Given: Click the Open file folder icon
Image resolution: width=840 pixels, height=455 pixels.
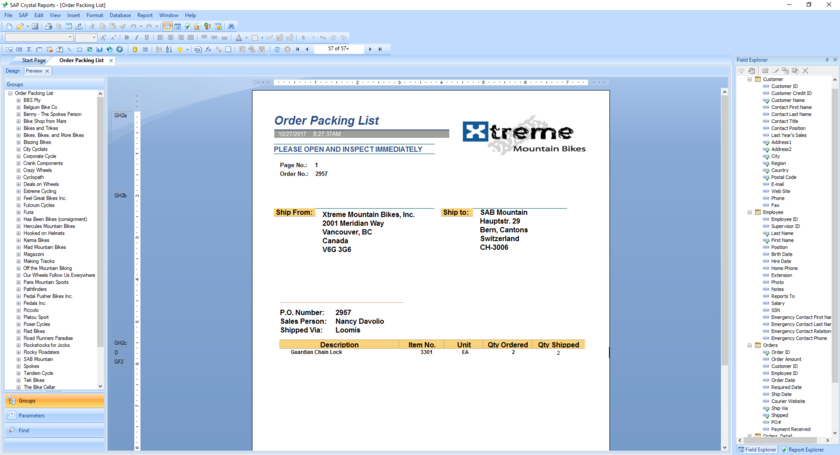Looking at the screenshot, I should click(x=20, y=26).
